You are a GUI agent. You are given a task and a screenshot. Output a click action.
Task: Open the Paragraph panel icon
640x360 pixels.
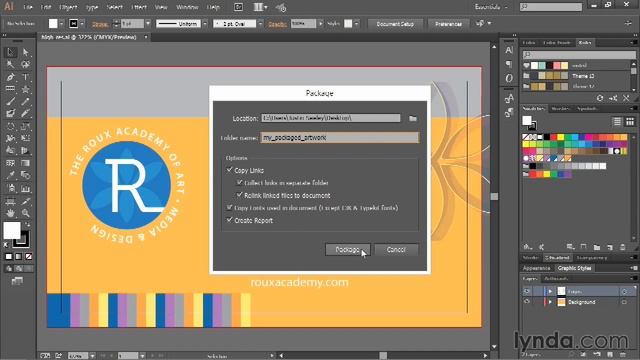tap(509, 64)
